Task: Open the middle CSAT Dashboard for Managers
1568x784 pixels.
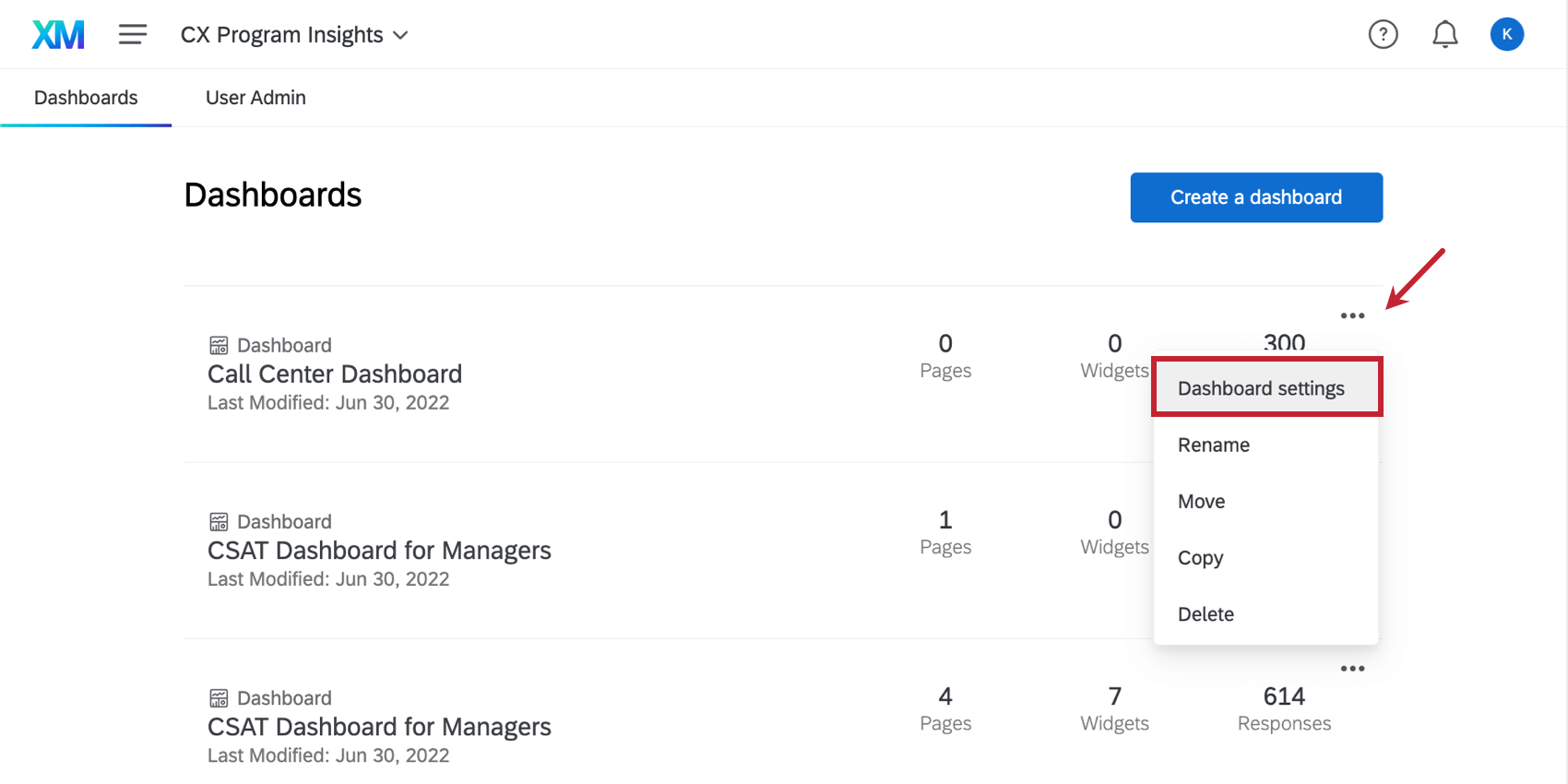Action: click(379, 551)
